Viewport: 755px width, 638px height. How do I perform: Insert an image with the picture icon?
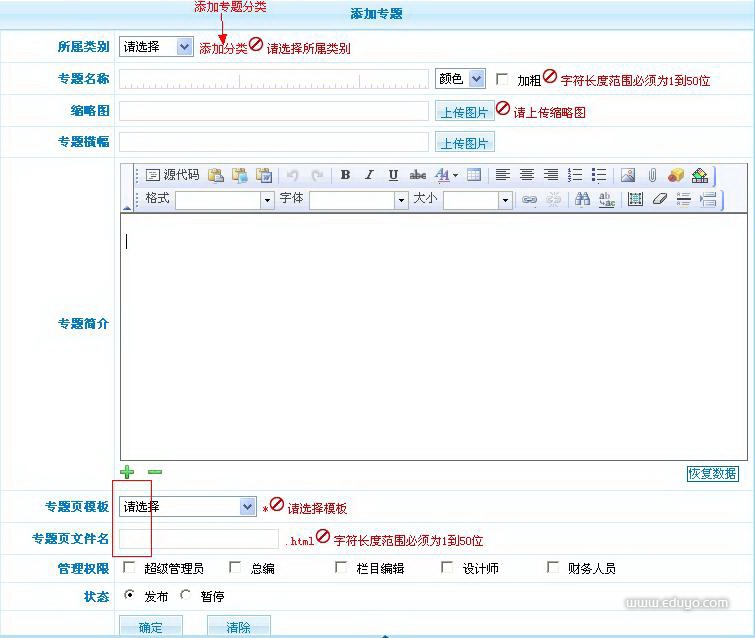point(628,175)
